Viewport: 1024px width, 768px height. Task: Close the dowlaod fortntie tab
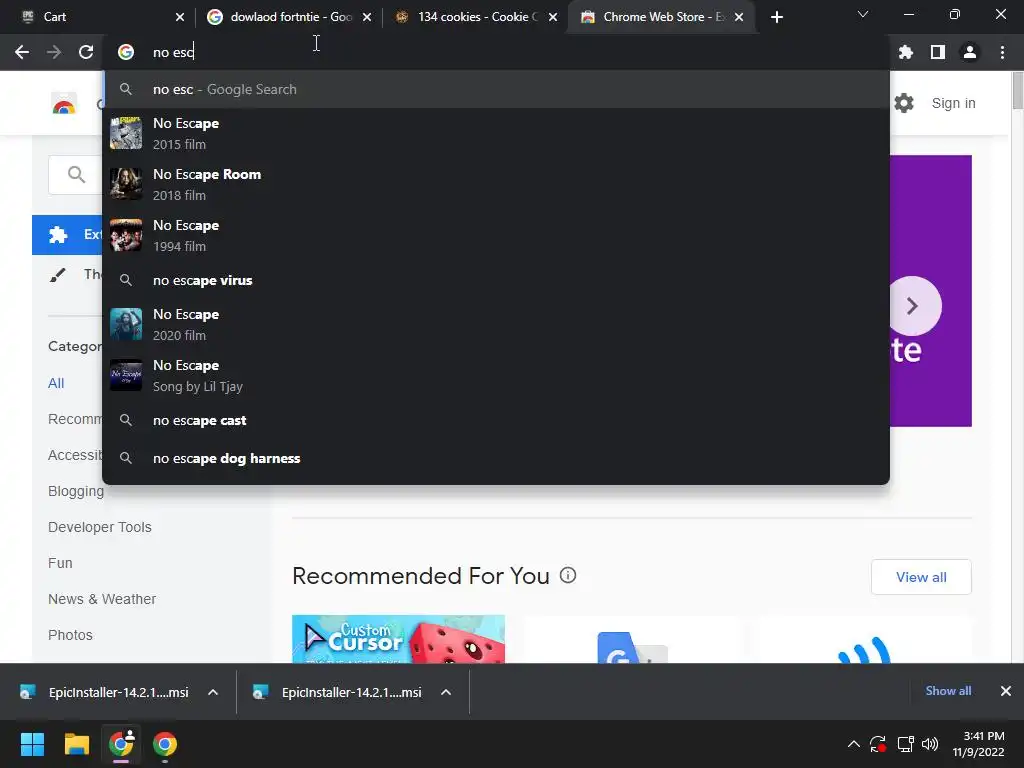[x=367, y=17]
